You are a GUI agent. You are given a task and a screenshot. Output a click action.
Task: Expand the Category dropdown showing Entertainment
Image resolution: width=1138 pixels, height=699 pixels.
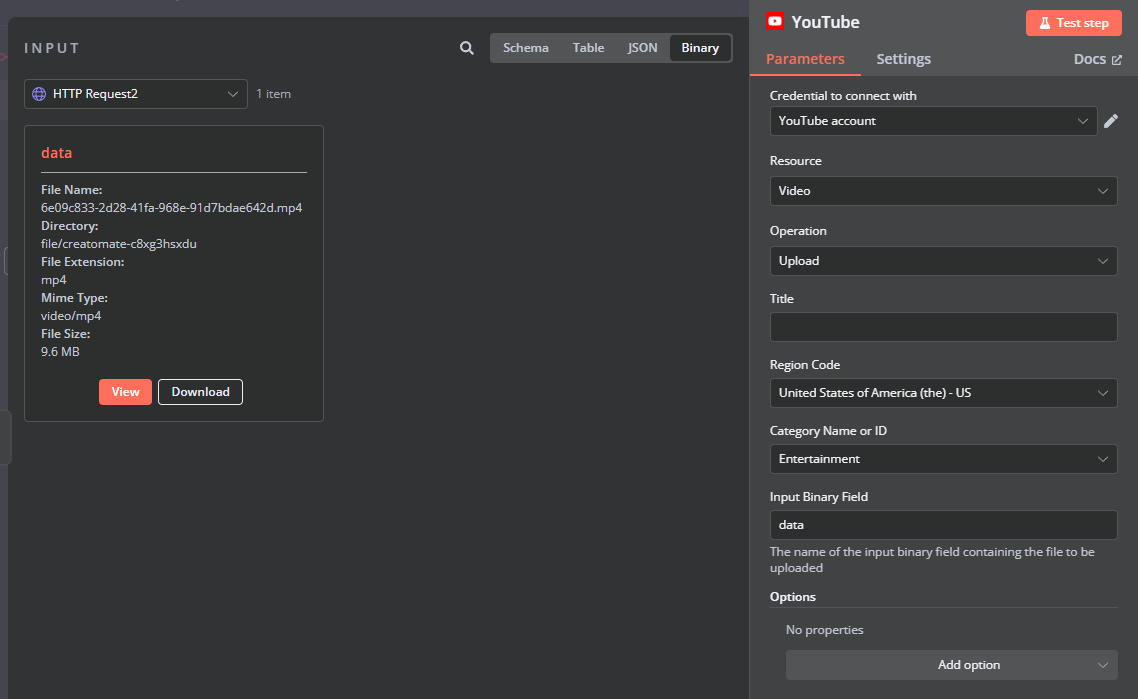(x=943, y=459)
